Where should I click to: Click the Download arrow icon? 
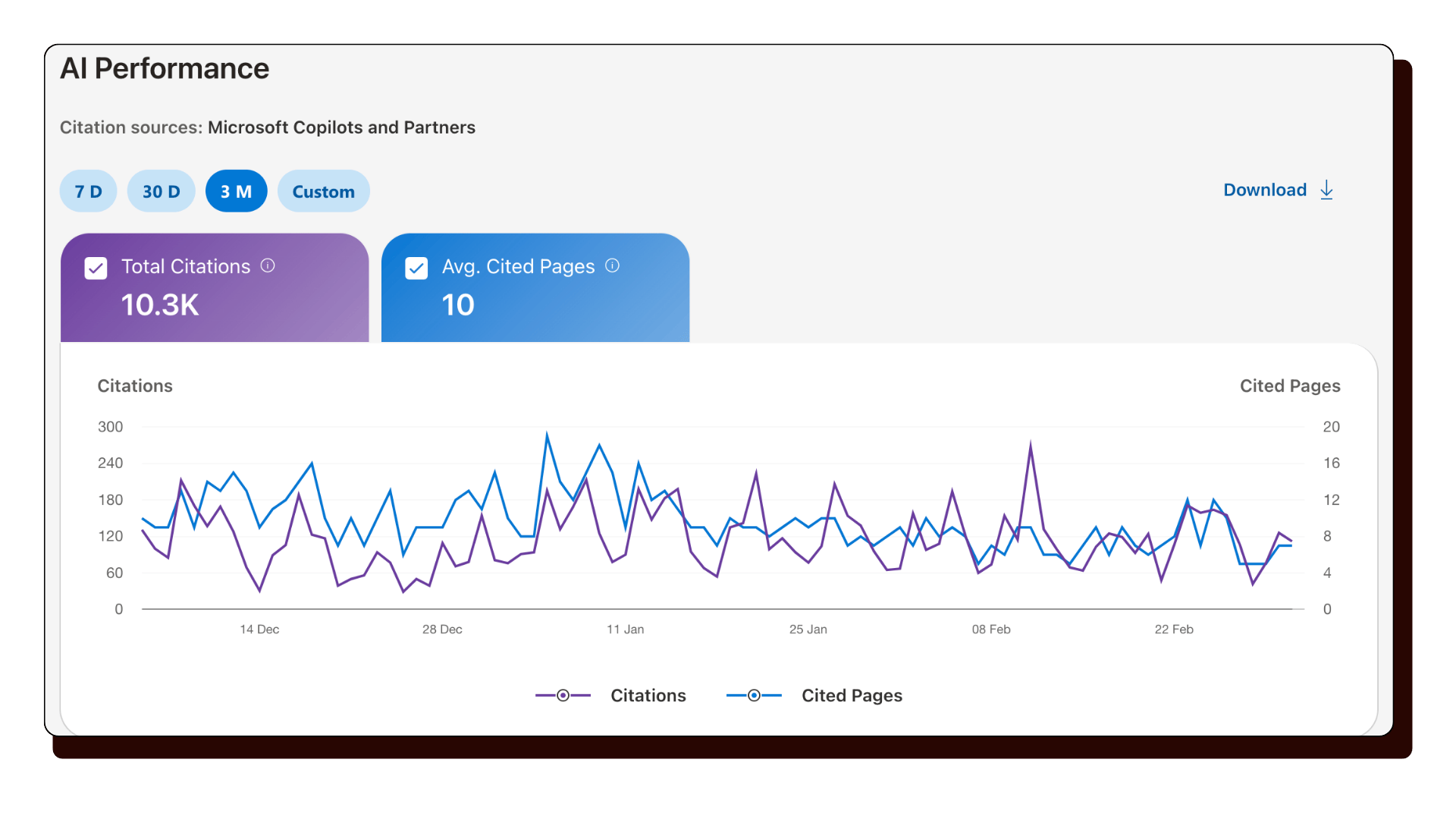click(1326, 190)
